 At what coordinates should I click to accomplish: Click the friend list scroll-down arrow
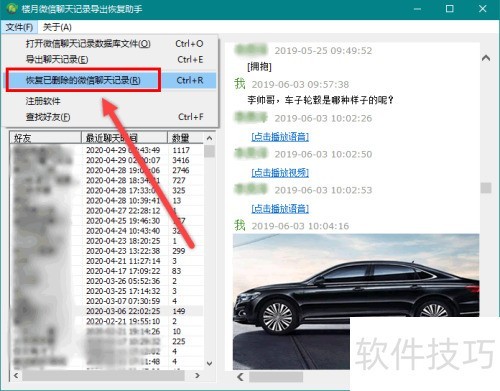[209, 363]
